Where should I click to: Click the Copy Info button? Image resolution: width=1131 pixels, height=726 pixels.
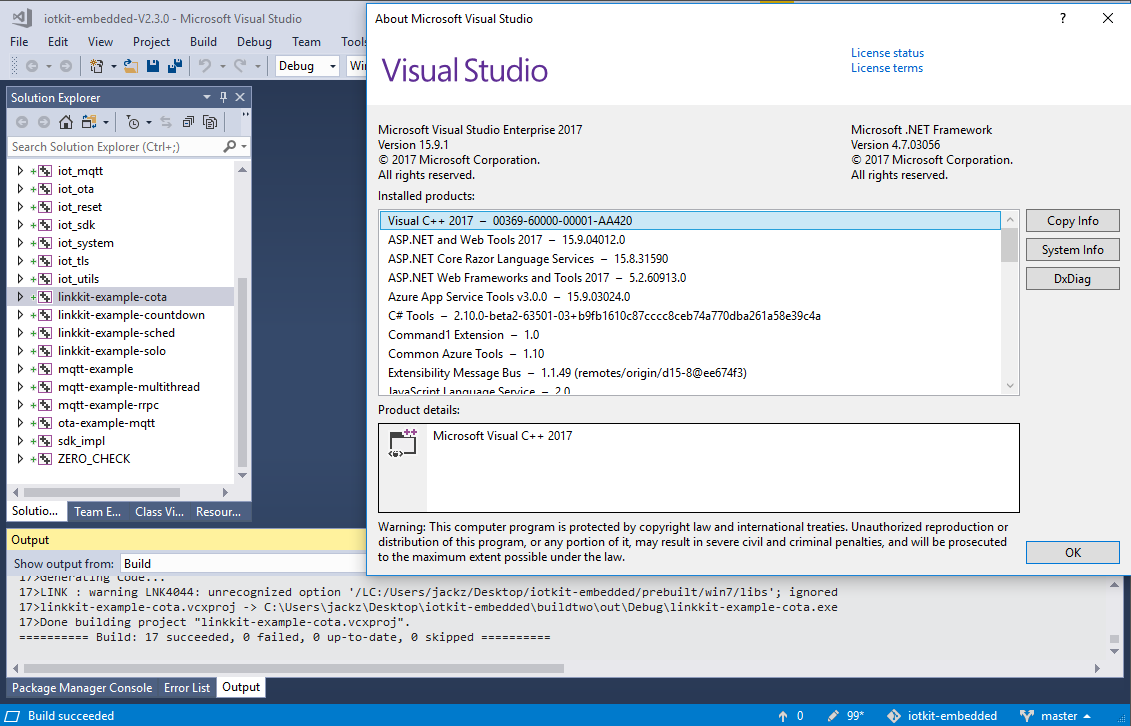pos(1072,221)
